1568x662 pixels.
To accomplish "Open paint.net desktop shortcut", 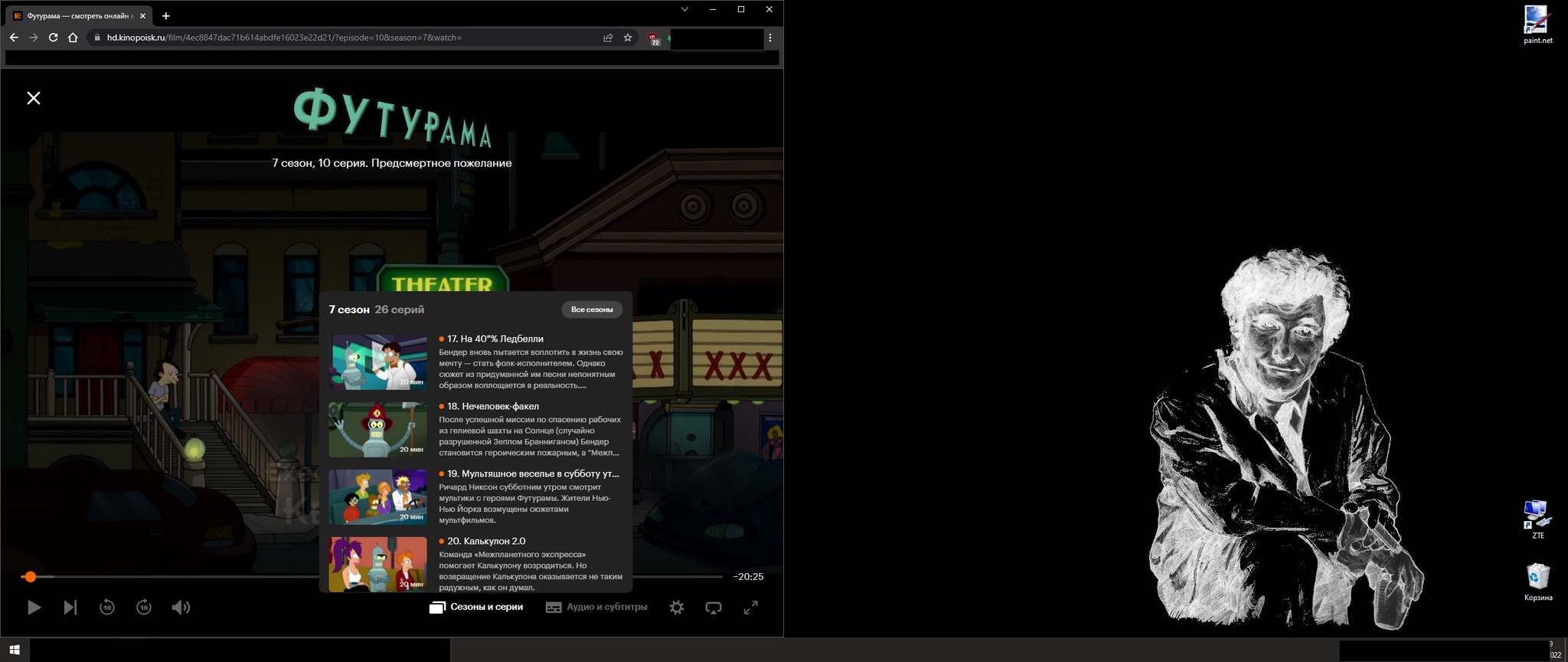I will click(1537, 25).
